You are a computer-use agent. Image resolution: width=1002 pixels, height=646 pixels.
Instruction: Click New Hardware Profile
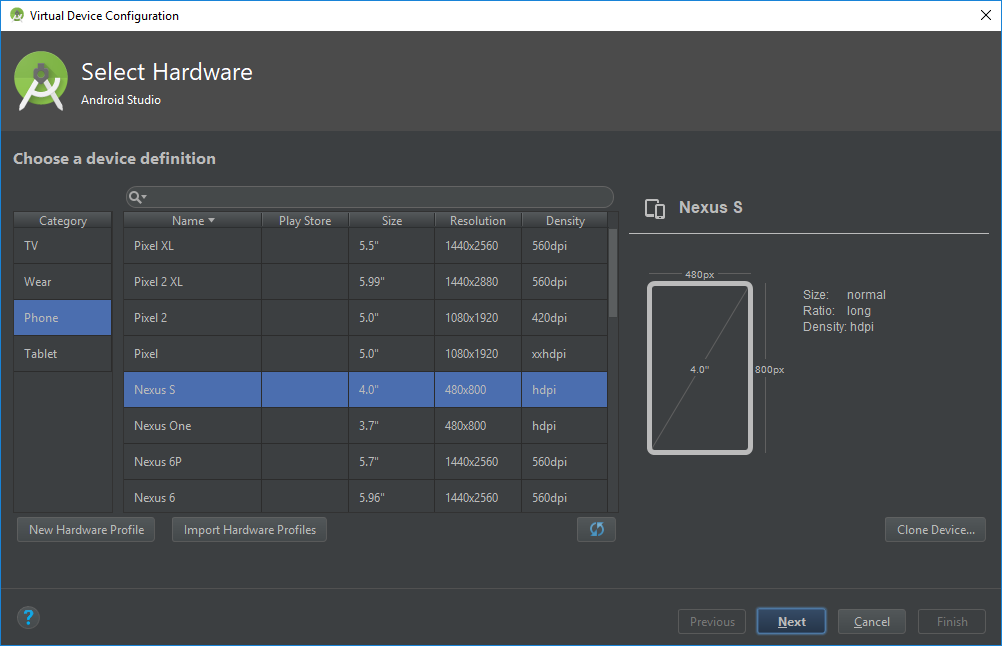click(86, 530)
